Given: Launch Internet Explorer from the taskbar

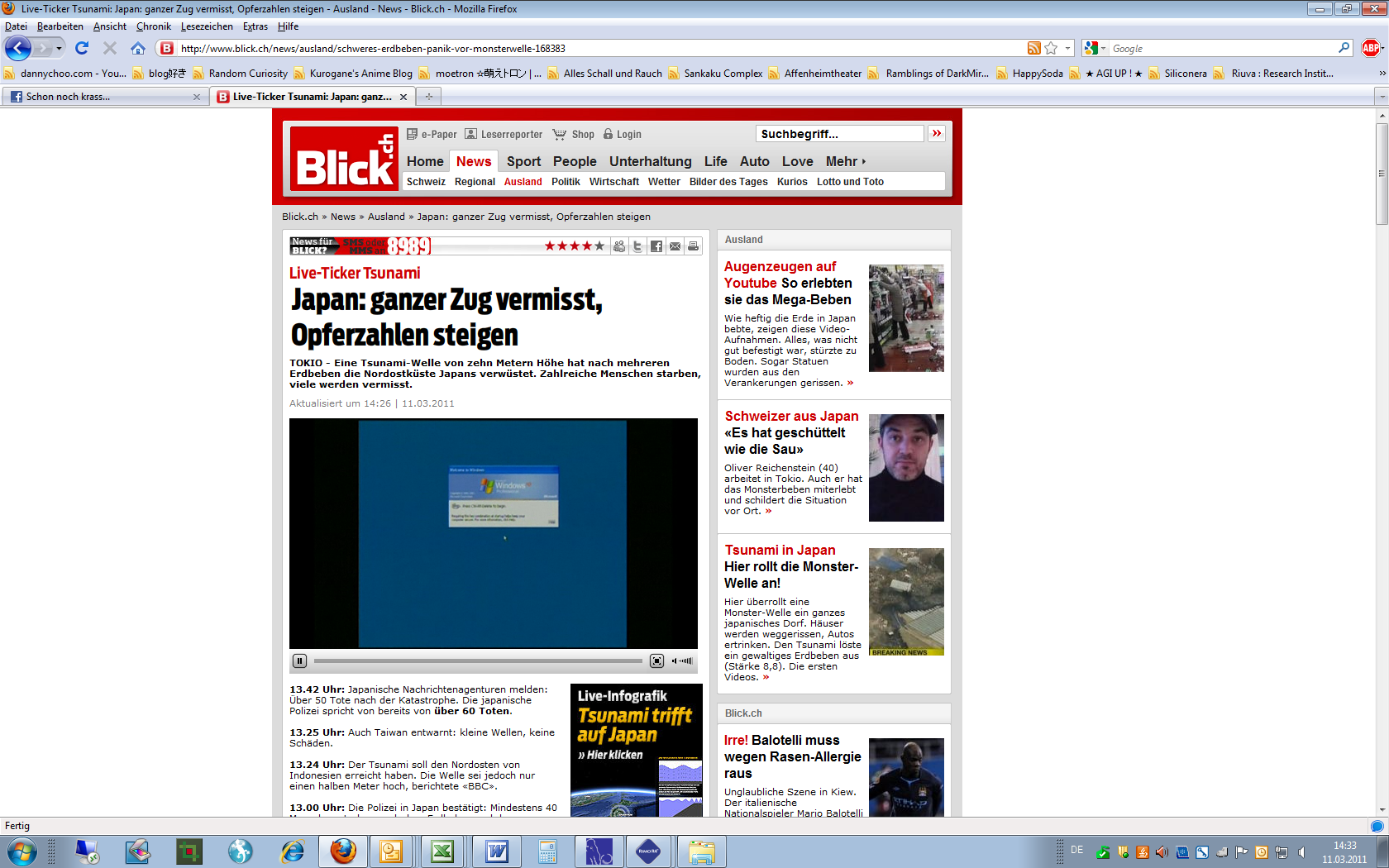Looking at the screenshot, I should 292,851.
